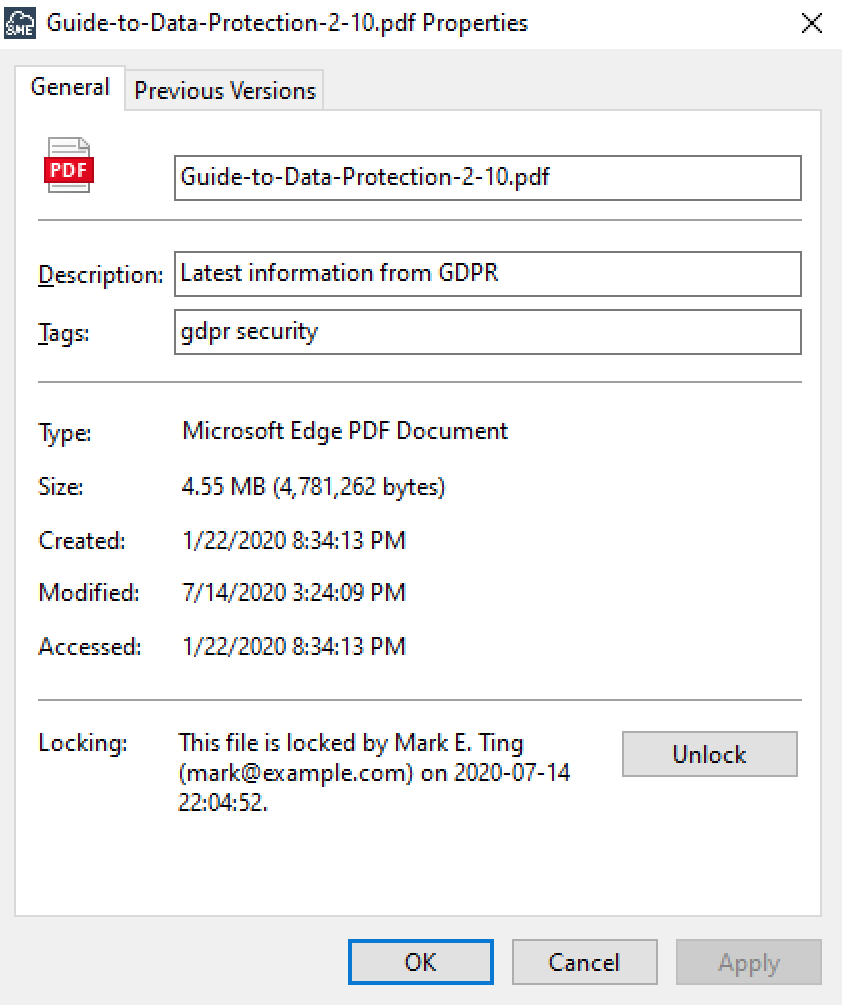Click the greyed-out Apply button
Viewport: 842px width, 1005px height.
748,962
